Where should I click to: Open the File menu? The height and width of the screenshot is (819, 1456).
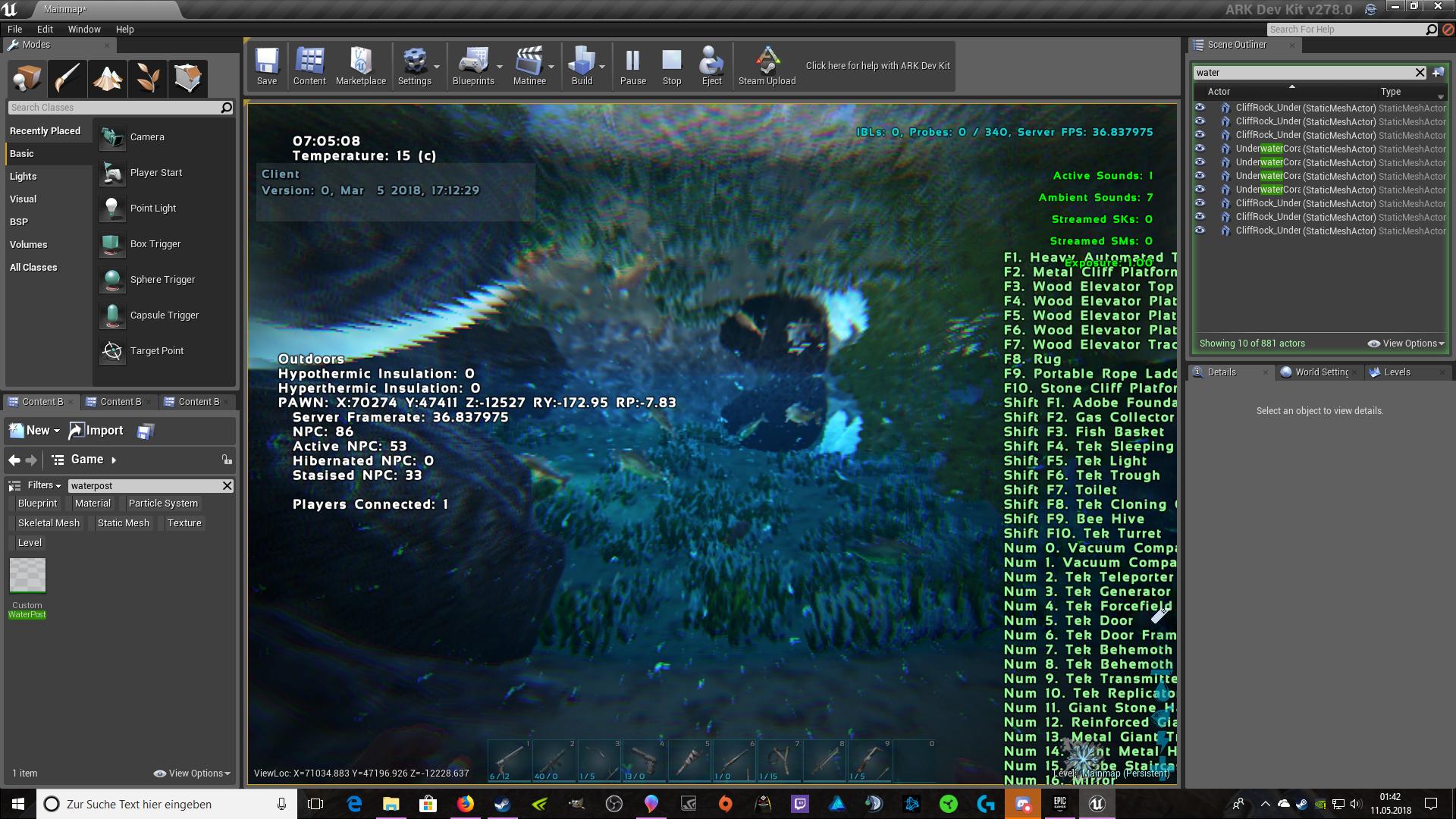click(15, 30)
